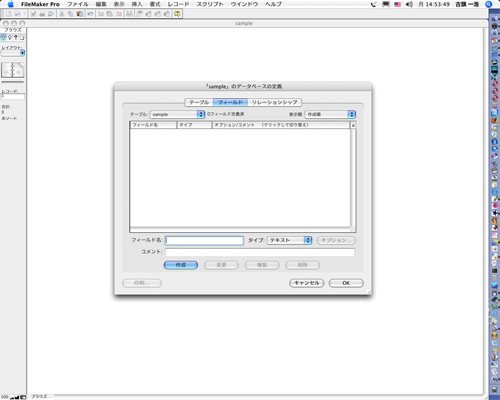Click the status area toggle icon at bottom
Viewport: 500px width, 400px height.
pos(23,397)
